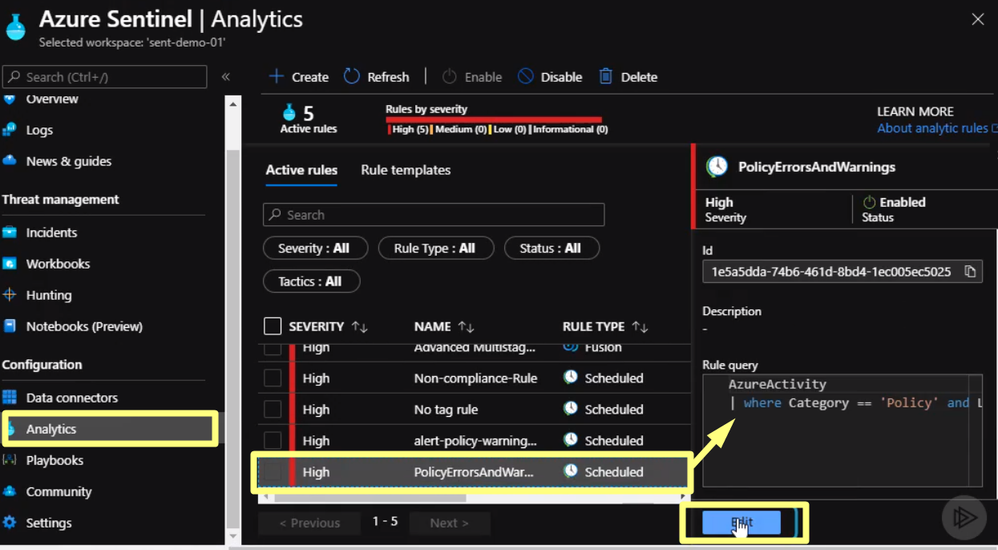
Task: Click the sidebar scroll up arrow
Action: click(x=233, y=104)
